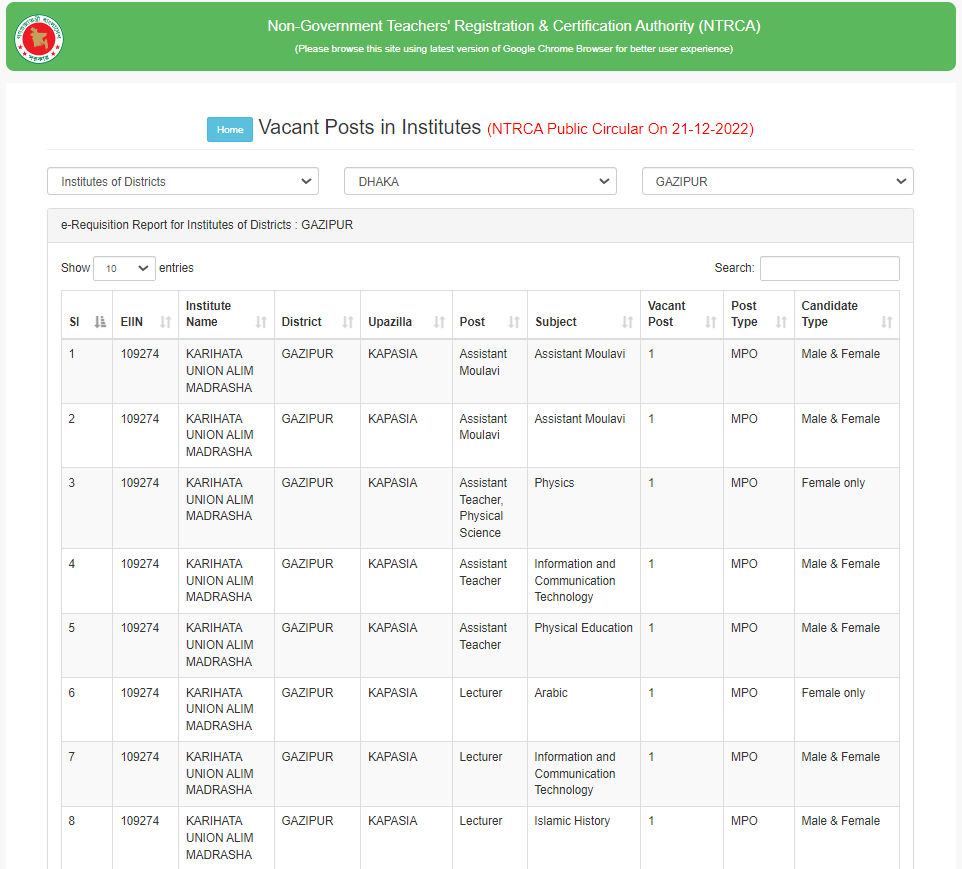962x869 pixels.
Task: Open the GAZIPUR district dropdown
Action: coord(777,182)
